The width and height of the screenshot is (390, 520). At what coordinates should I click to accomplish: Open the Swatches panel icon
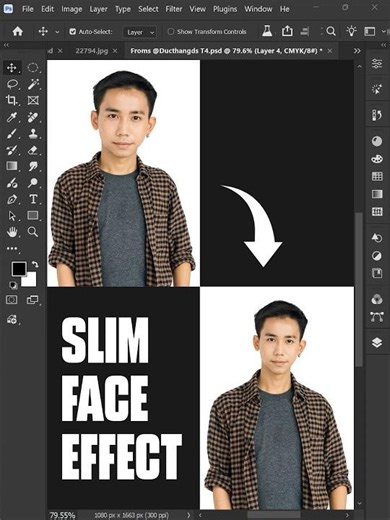tap(377, 176)
